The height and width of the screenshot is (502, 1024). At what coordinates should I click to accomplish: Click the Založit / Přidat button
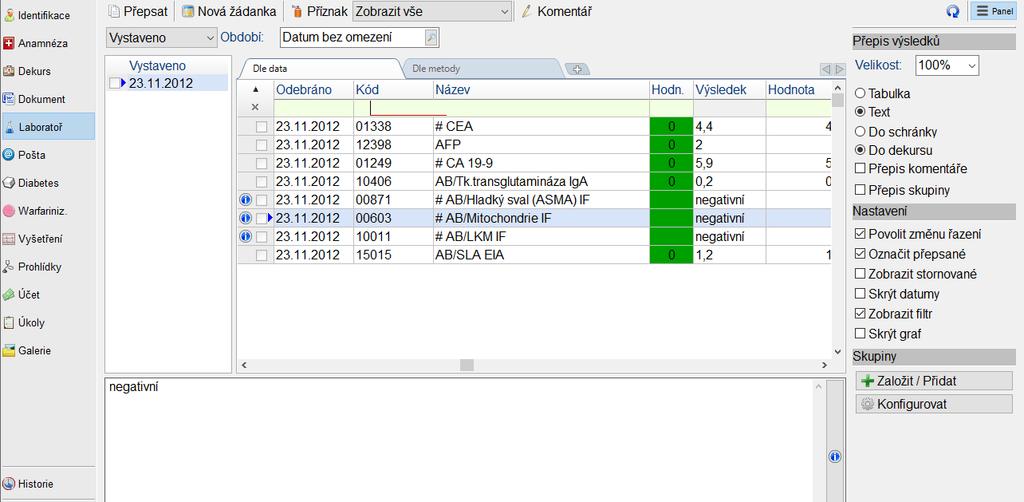(x=934, y=381)
